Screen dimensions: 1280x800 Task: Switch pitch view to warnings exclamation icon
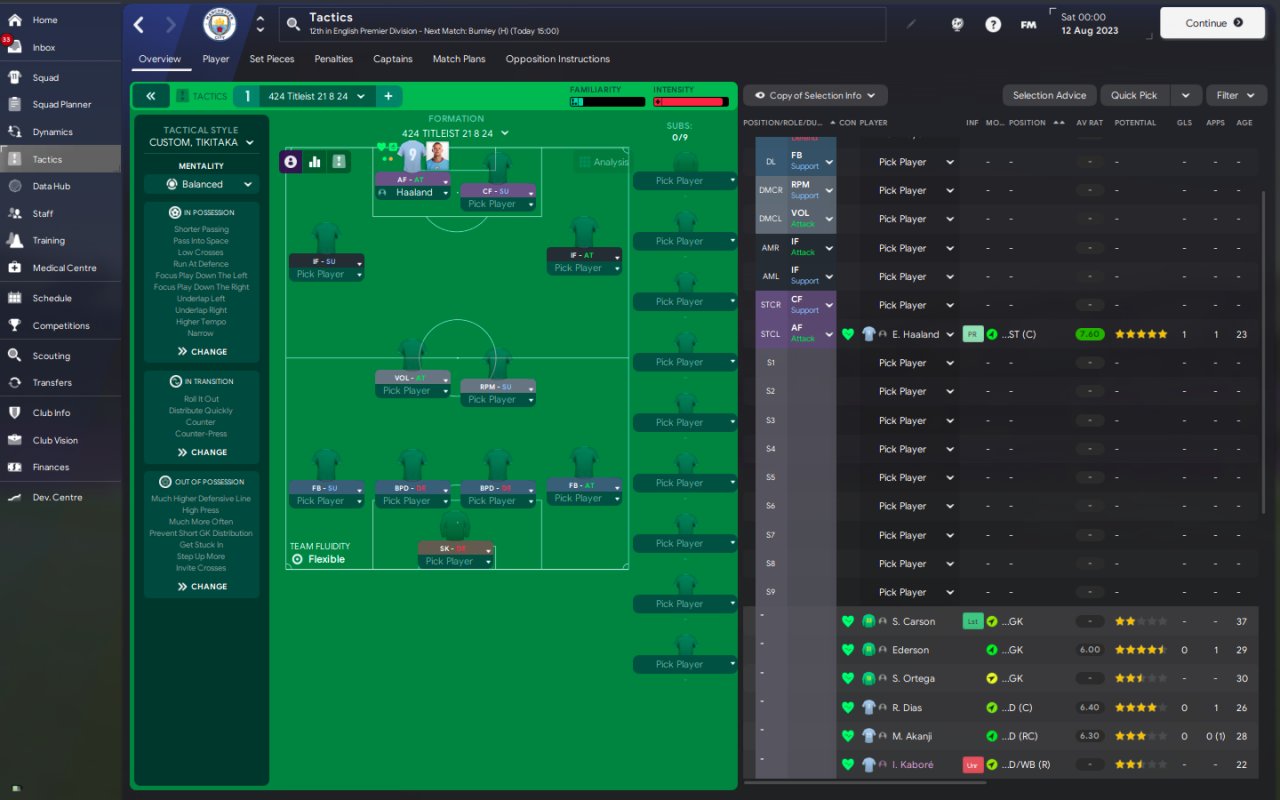(x=339, y=161)
